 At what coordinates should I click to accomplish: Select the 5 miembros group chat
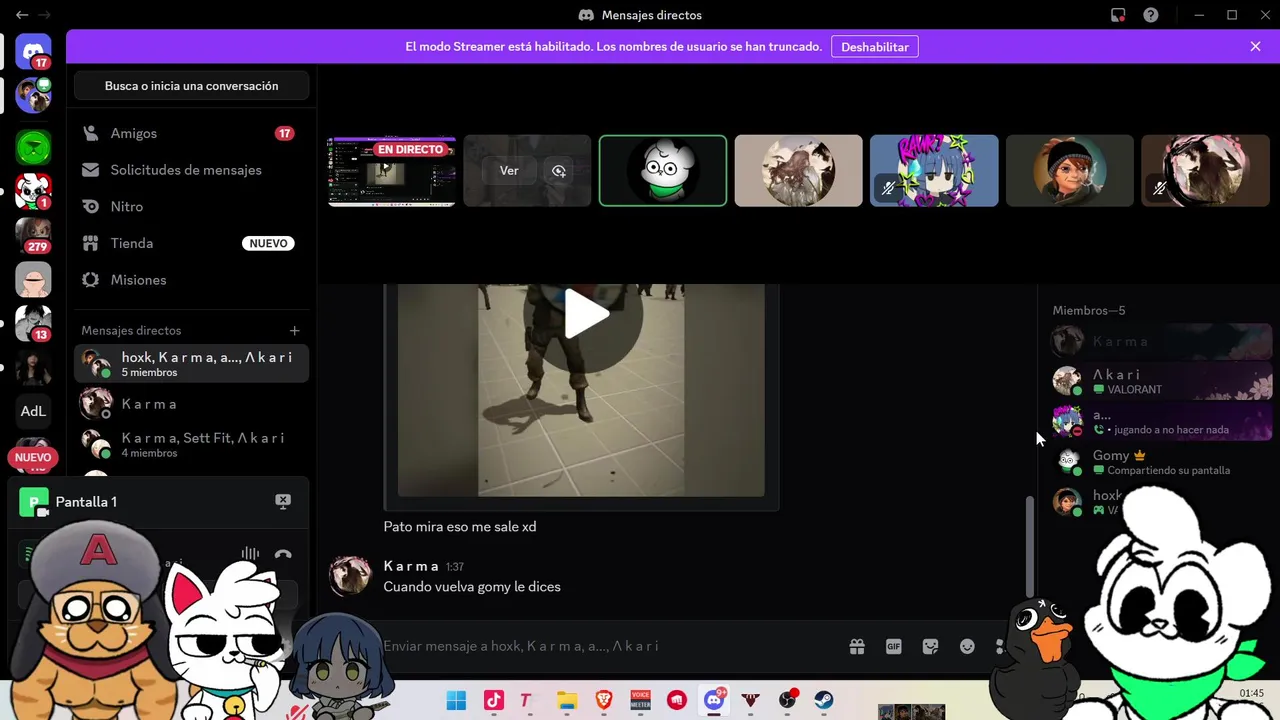(191, 364)
